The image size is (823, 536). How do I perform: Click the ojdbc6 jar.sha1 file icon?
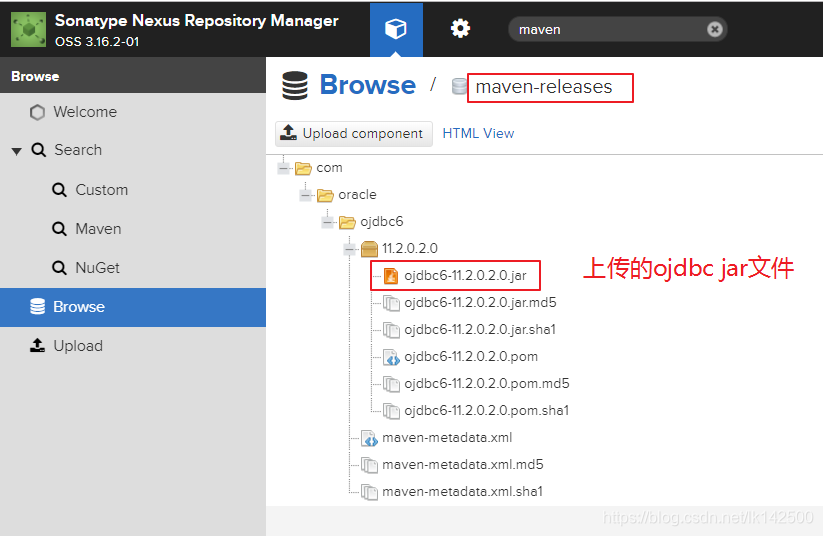[x=391, y=330]
